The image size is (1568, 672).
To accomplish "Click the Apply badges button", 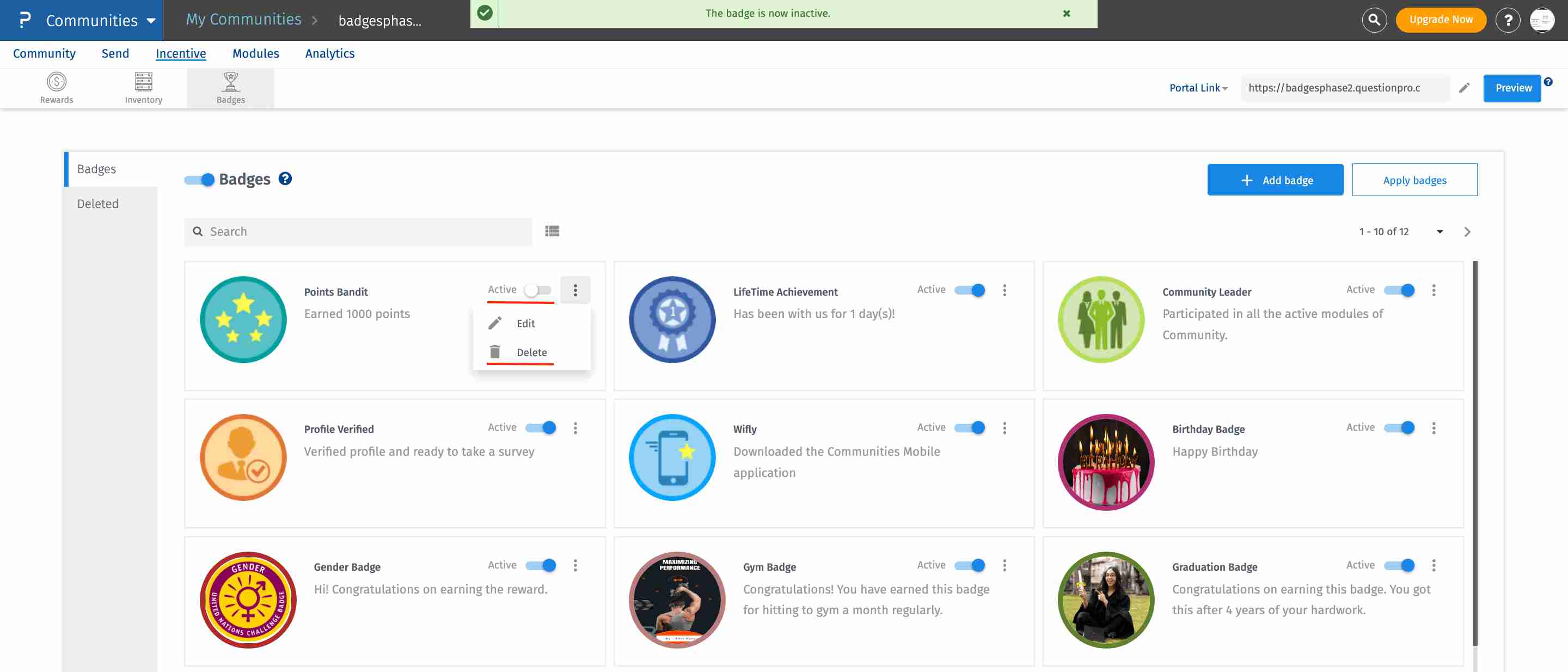I will tap(1414, 180).
